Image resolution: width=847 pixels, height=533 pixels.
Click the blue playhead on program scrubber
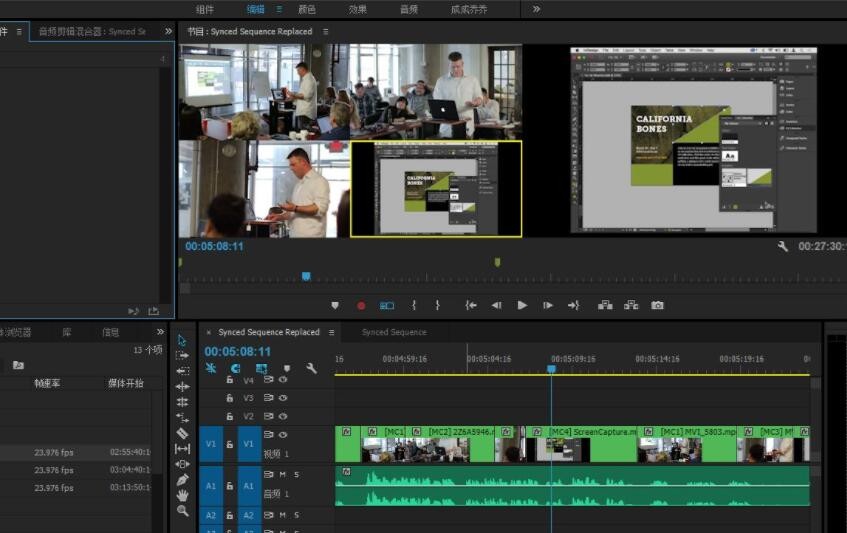coord(306,276)
